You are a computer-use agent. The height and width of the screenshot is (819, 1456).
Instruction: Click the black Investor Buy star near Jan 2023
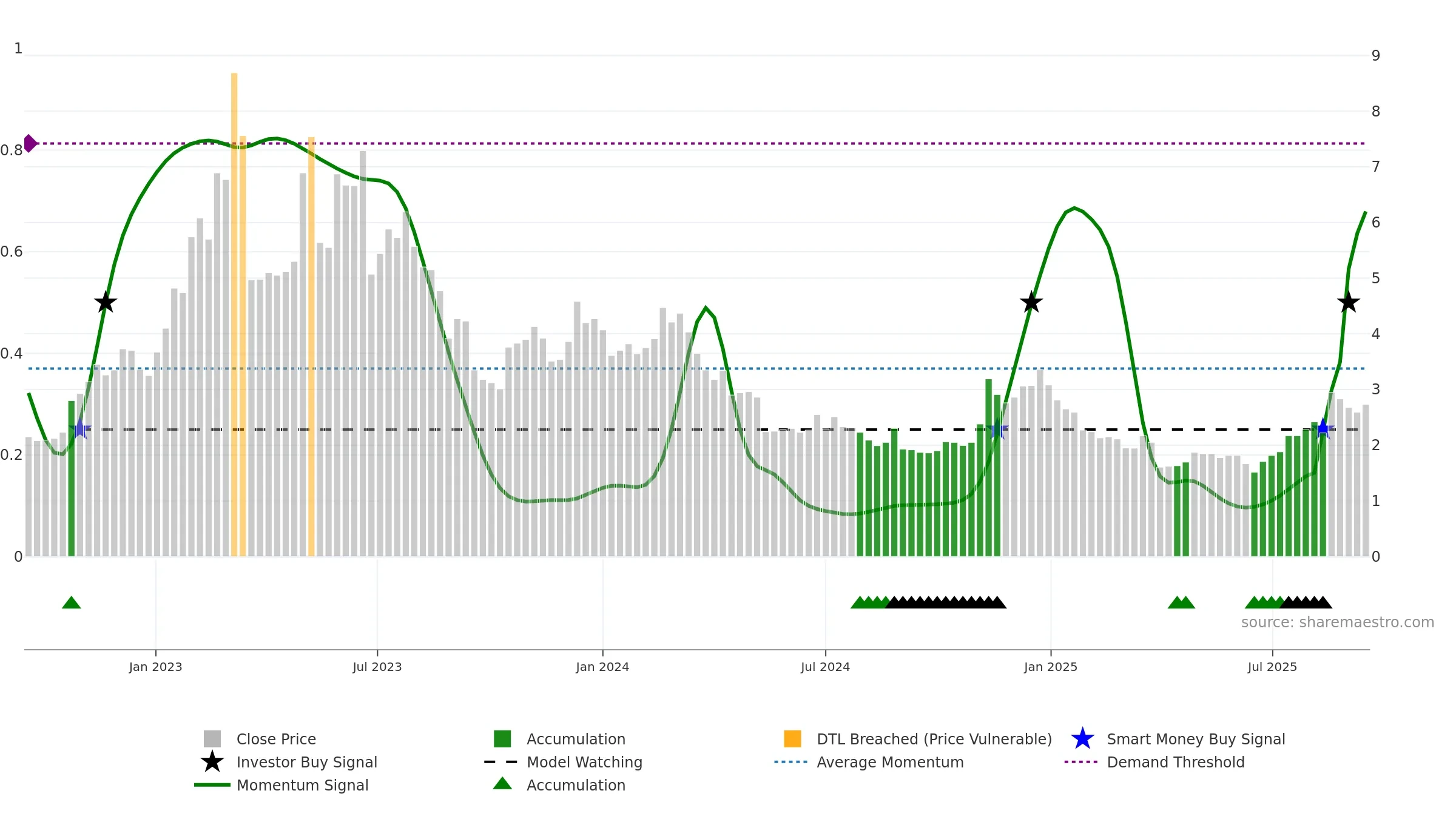(106, 302)
